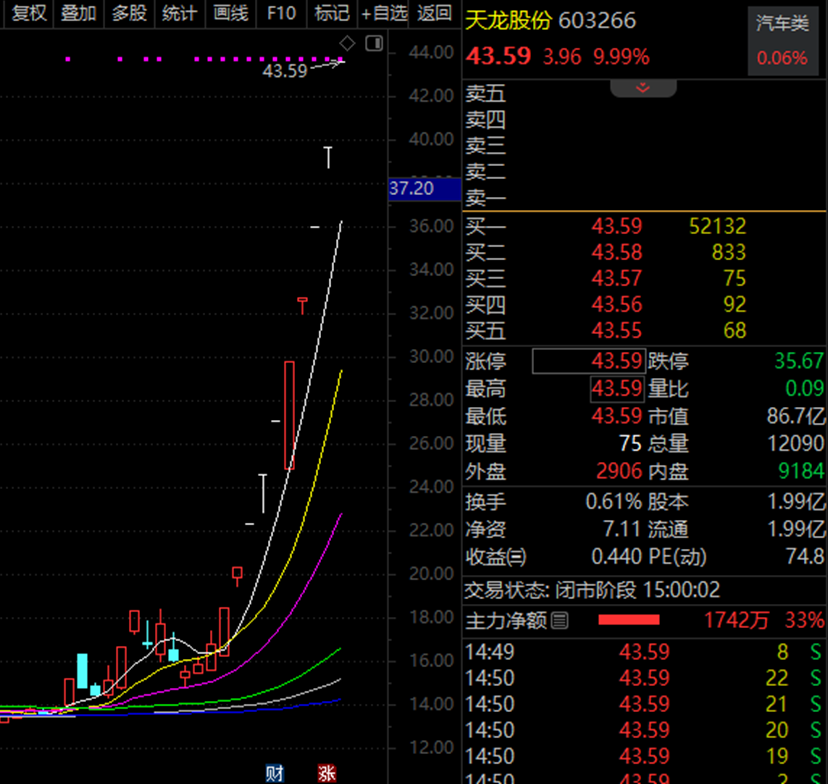Activate the 画线 drawing tool

(x=230, y=13)
